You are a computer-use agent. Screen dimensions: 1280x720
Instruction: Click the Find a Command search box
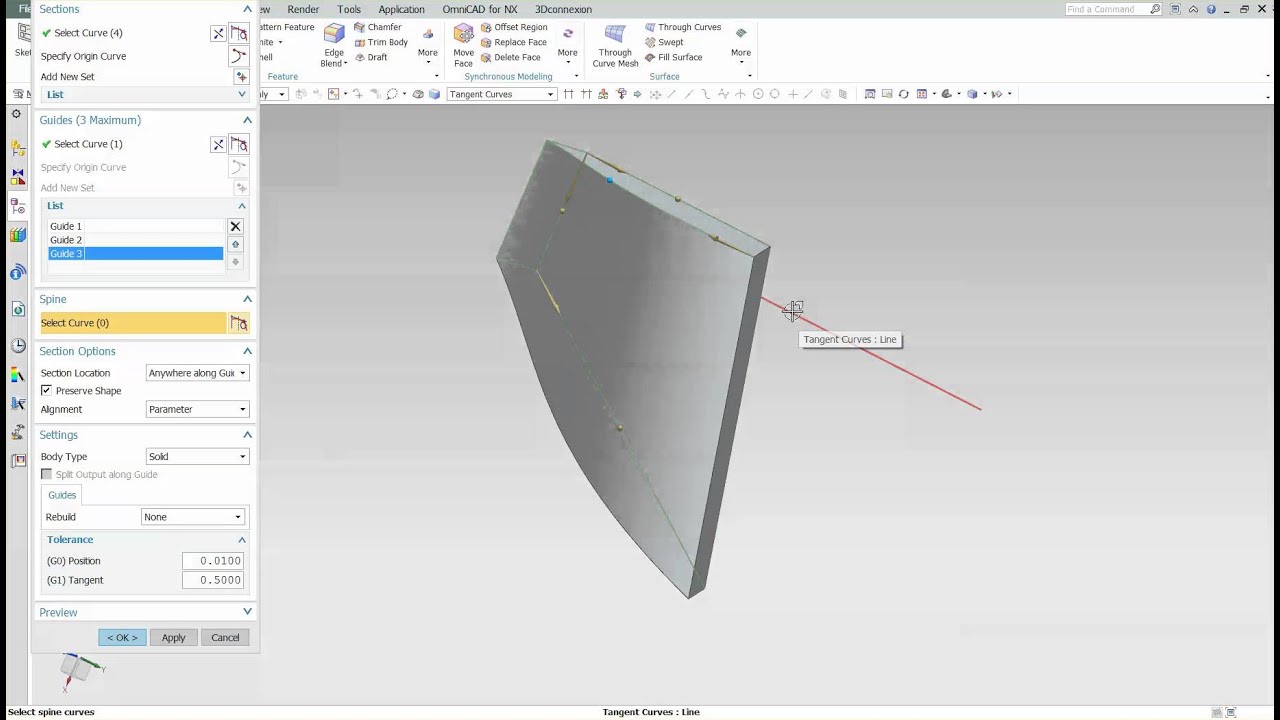pos(1106,9)
